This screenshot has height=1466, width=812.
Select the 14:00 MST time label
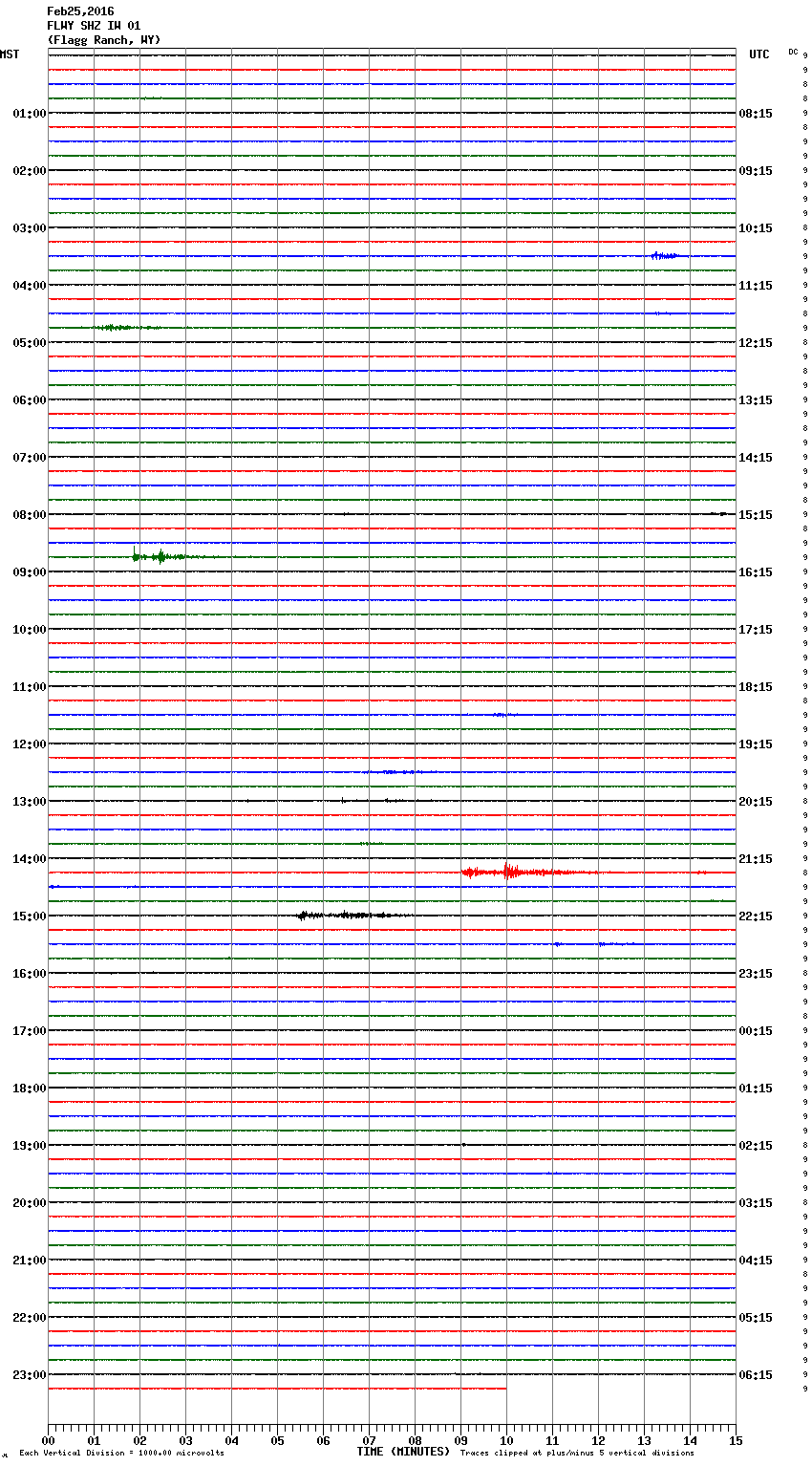pos(30,859)
